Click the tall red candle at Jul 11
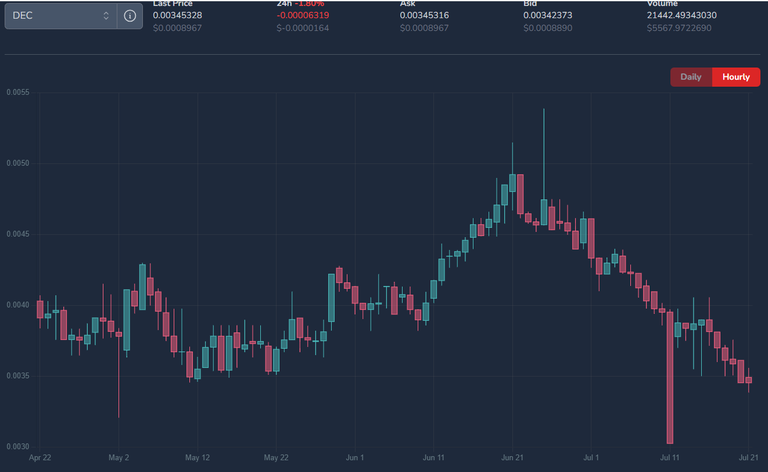Image resolution: width=768 pixels, height=472 pixels. pyautogui.click(x=670, y=378)
